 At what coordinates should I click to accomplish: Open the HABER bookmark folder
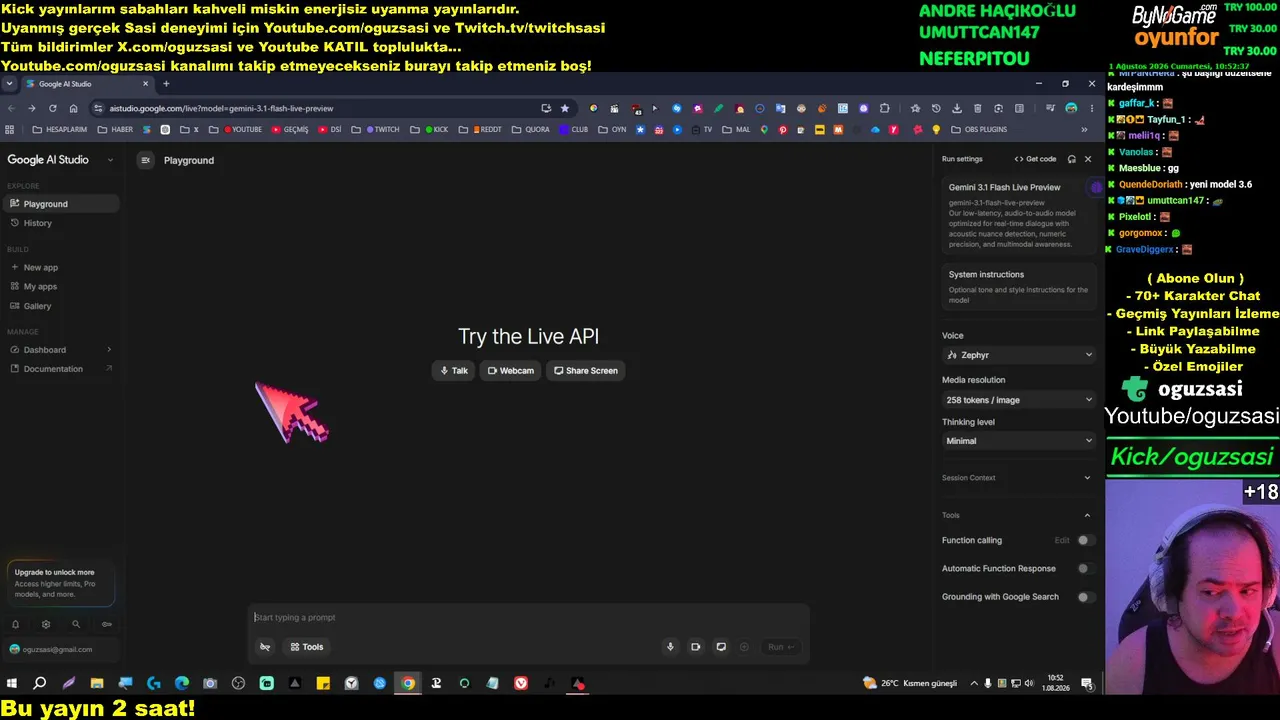pyautogui.click(x=115, y=130)
